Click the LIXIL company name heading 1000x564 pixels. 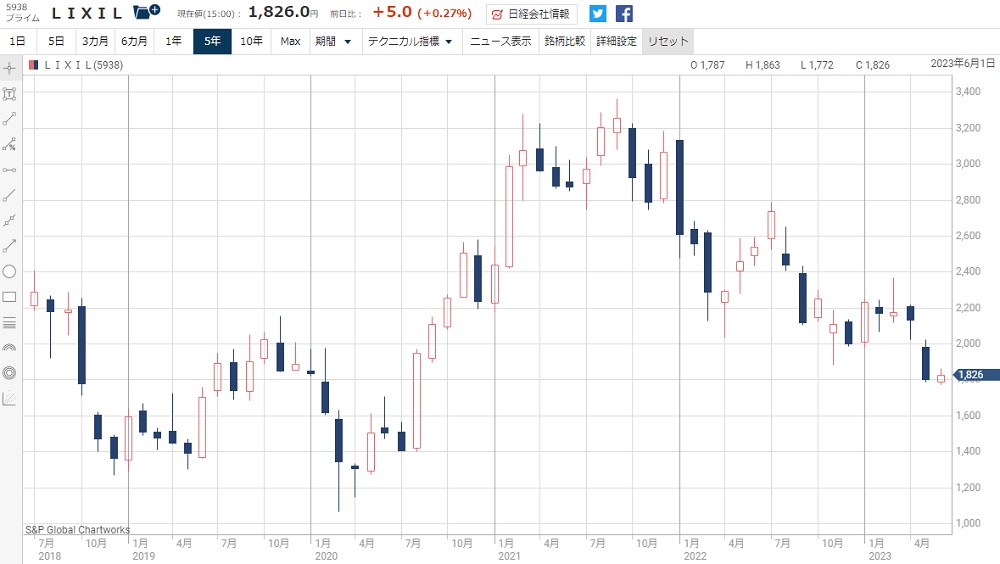(87, 13)
